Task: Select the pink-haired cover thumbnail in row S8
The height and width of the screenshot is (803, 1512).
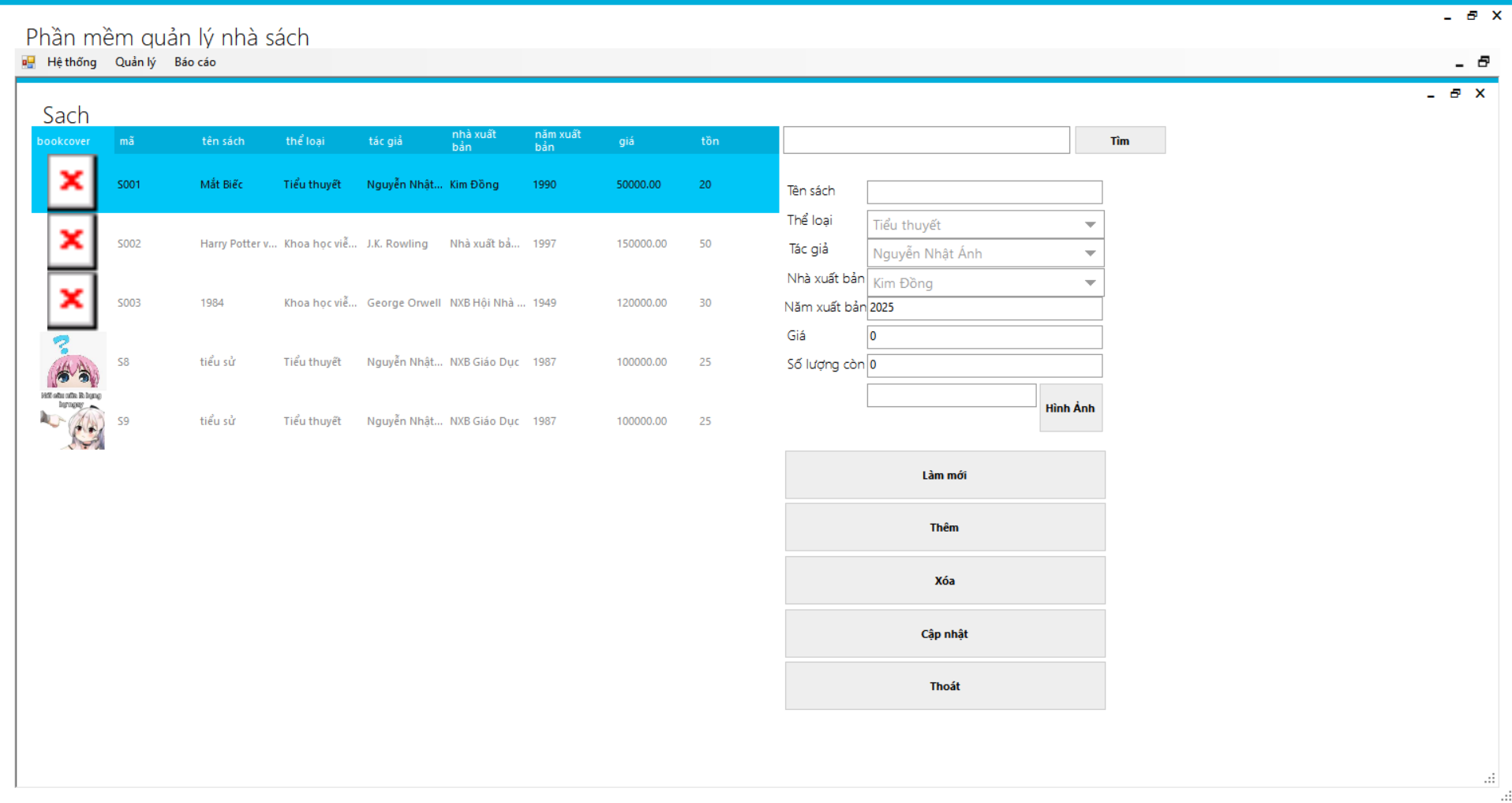Action: pos(73,363)
